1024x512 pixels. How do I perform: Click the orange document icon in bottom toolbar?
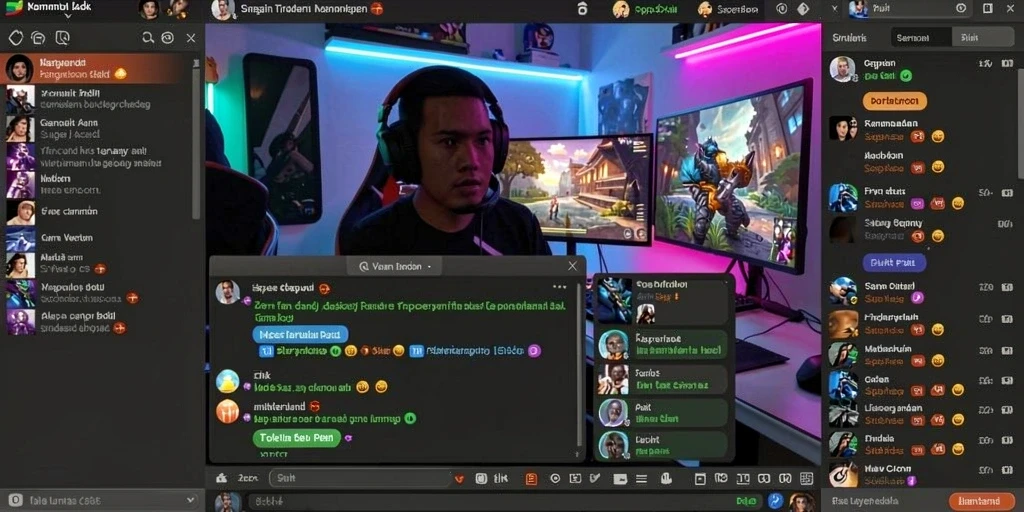531,479
